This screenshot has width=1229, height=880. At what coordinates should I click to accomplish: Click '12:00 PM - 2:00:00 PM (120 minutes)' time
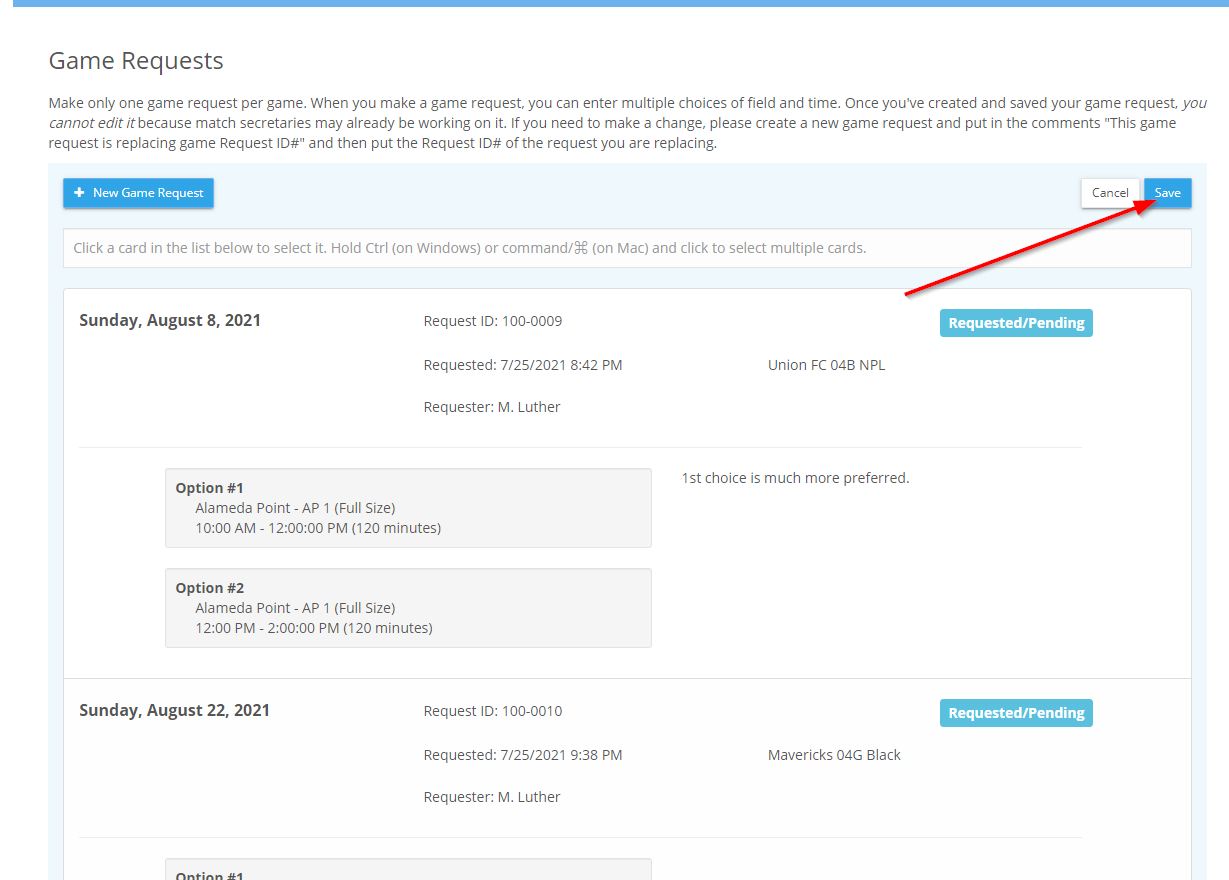click(x=314, y=628)
